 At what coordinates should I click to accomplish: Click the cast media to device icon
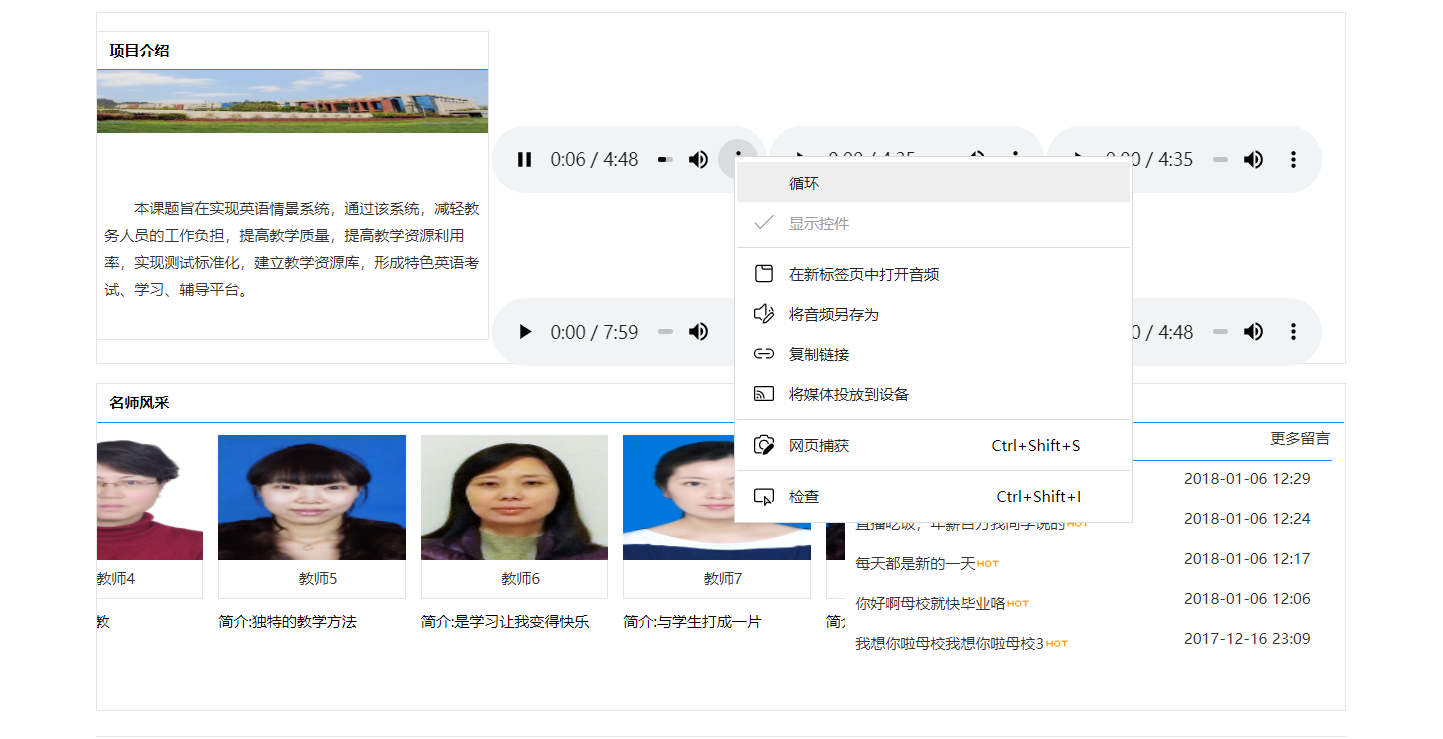763,394
